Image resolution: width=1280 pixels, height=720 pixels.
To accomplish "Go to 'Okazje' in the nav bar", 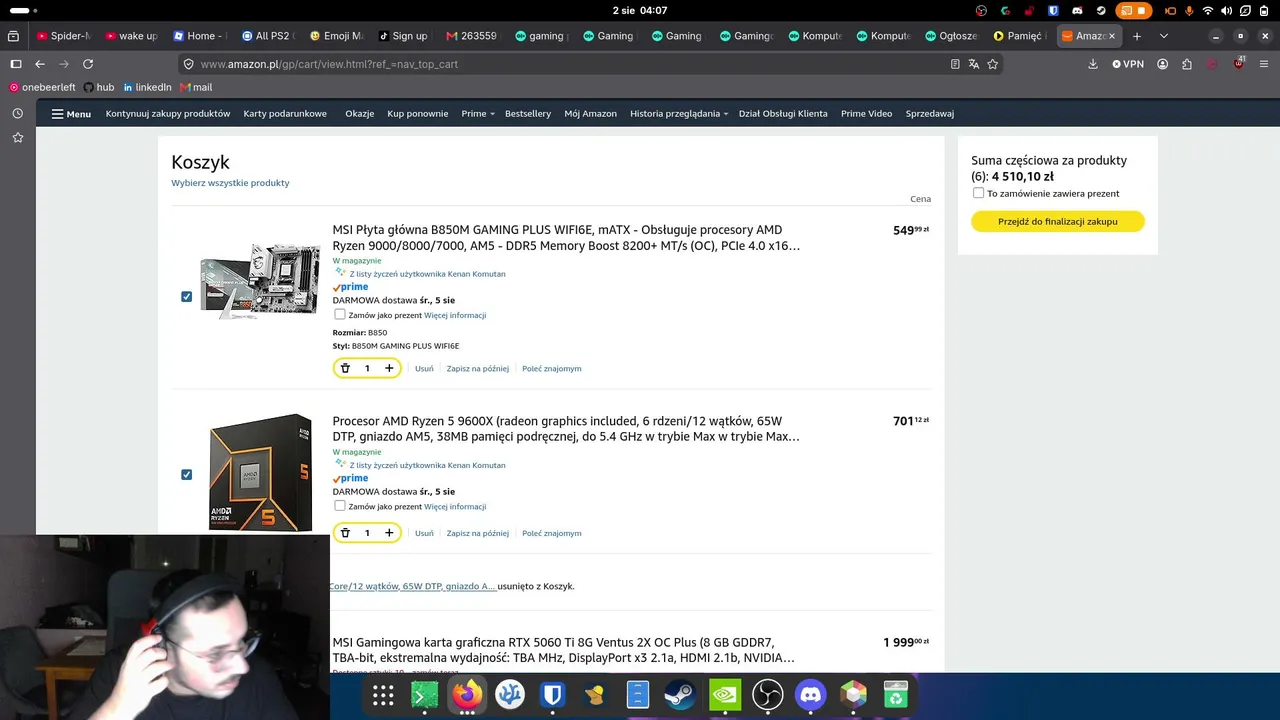I will tap(360, 114).
